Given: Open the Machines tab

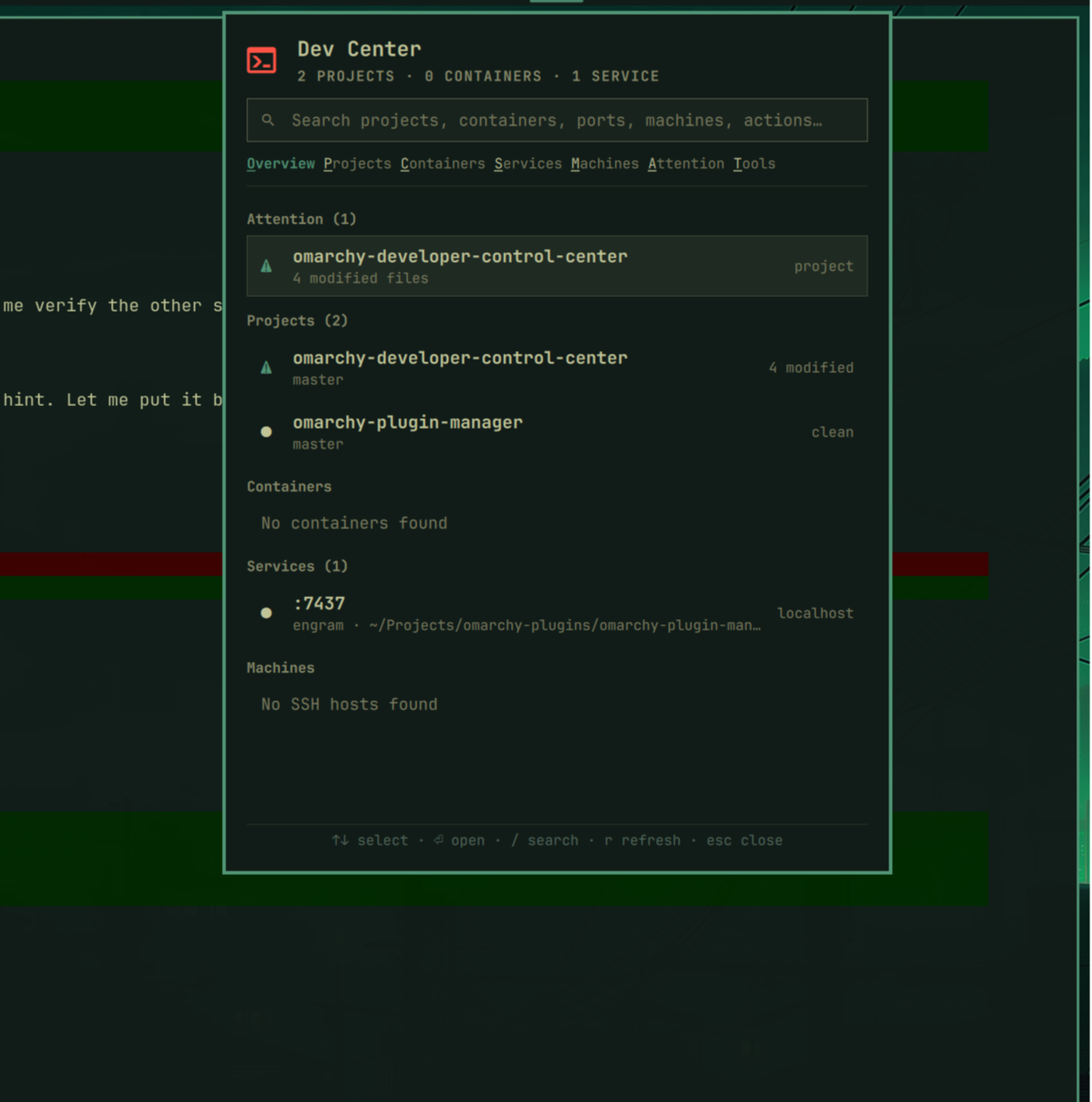Looking at the screenshot, I should click(605, 163).
